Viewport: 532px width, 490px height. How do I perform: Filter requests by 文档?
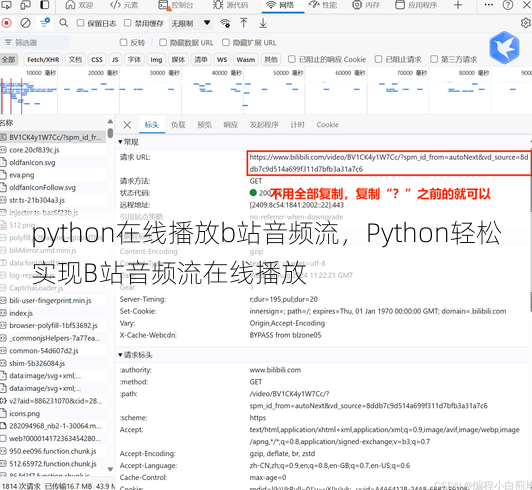(x=75, y=59)
